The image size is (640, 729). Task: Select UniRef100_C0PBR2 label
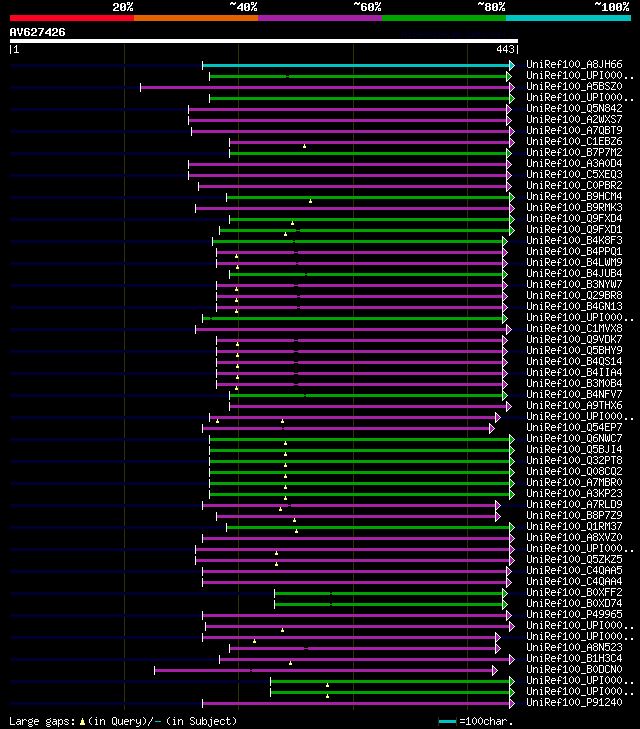coord(574,186)
